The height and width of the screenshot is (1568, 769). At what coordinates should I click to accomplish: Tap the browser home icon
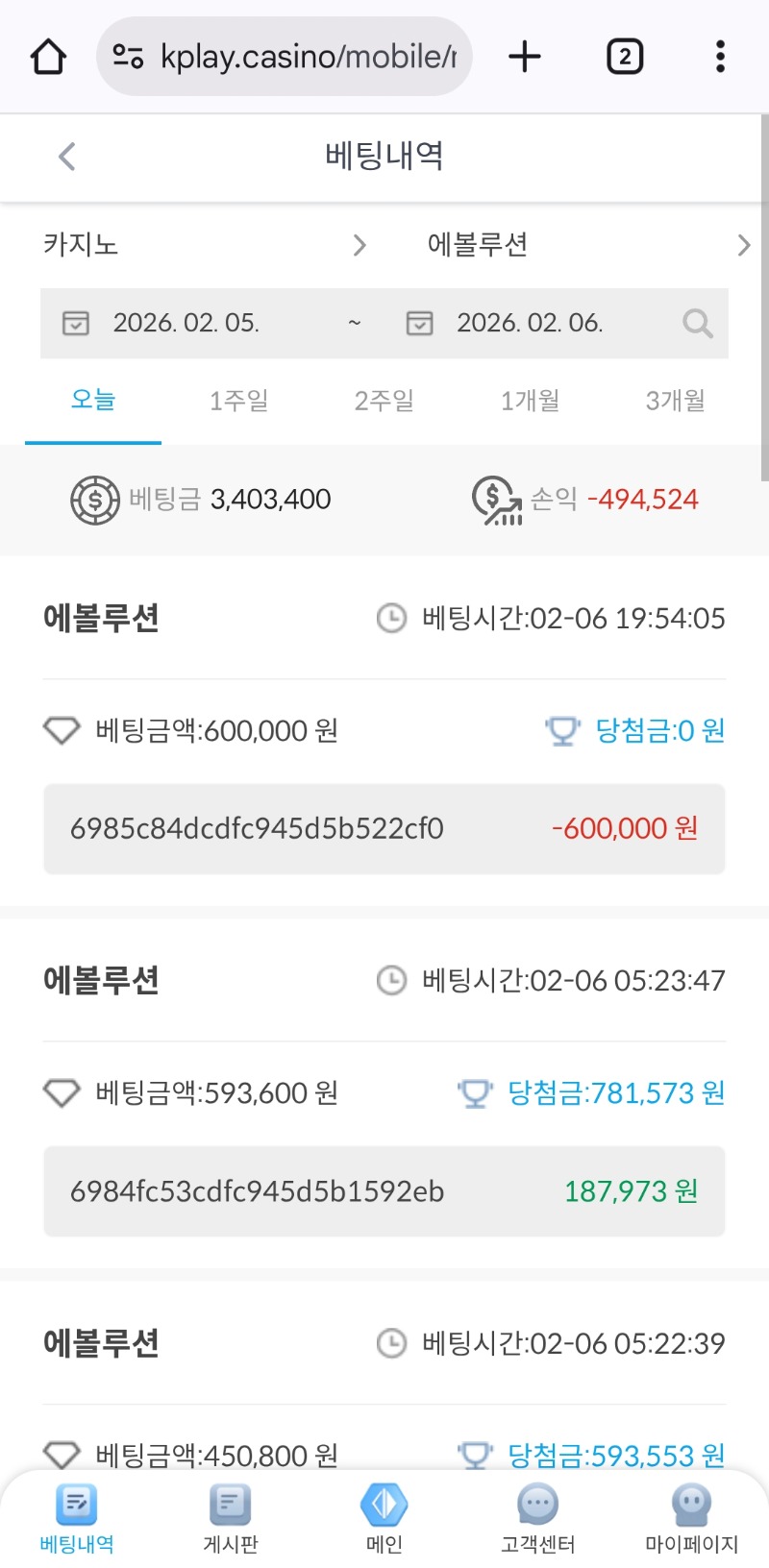[48, 57]
